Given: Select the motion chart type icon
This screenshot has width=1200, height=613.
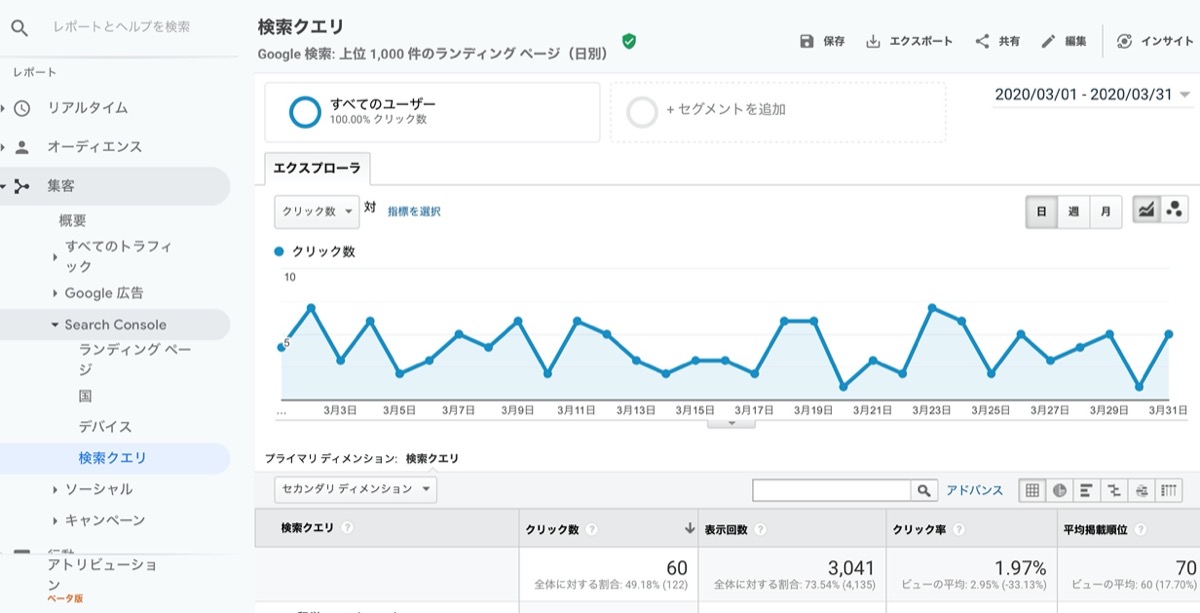Looking at the screenshot, I should point(1174,210).
